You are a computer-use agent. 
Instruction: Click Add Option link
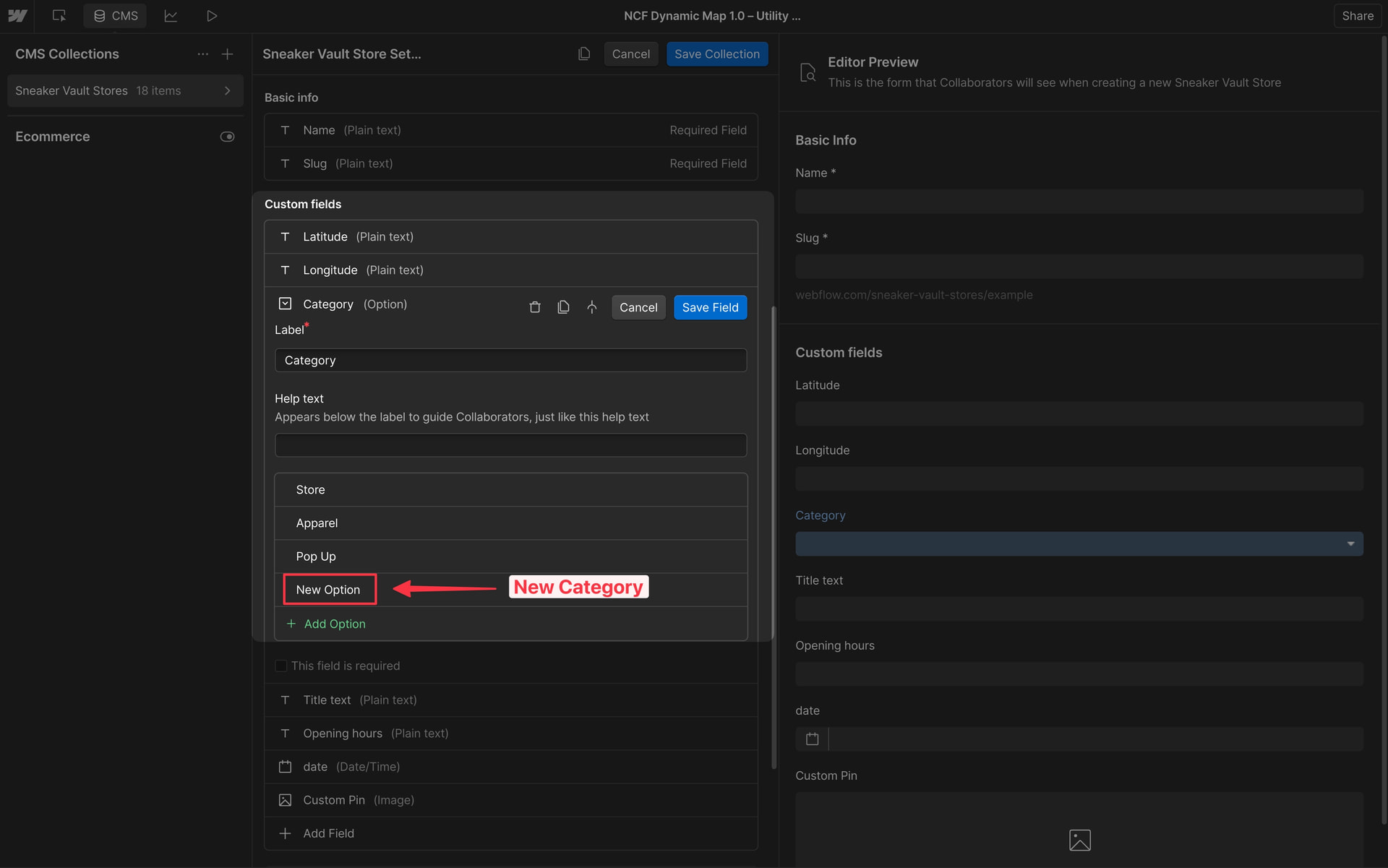click(x=335, y=624)
